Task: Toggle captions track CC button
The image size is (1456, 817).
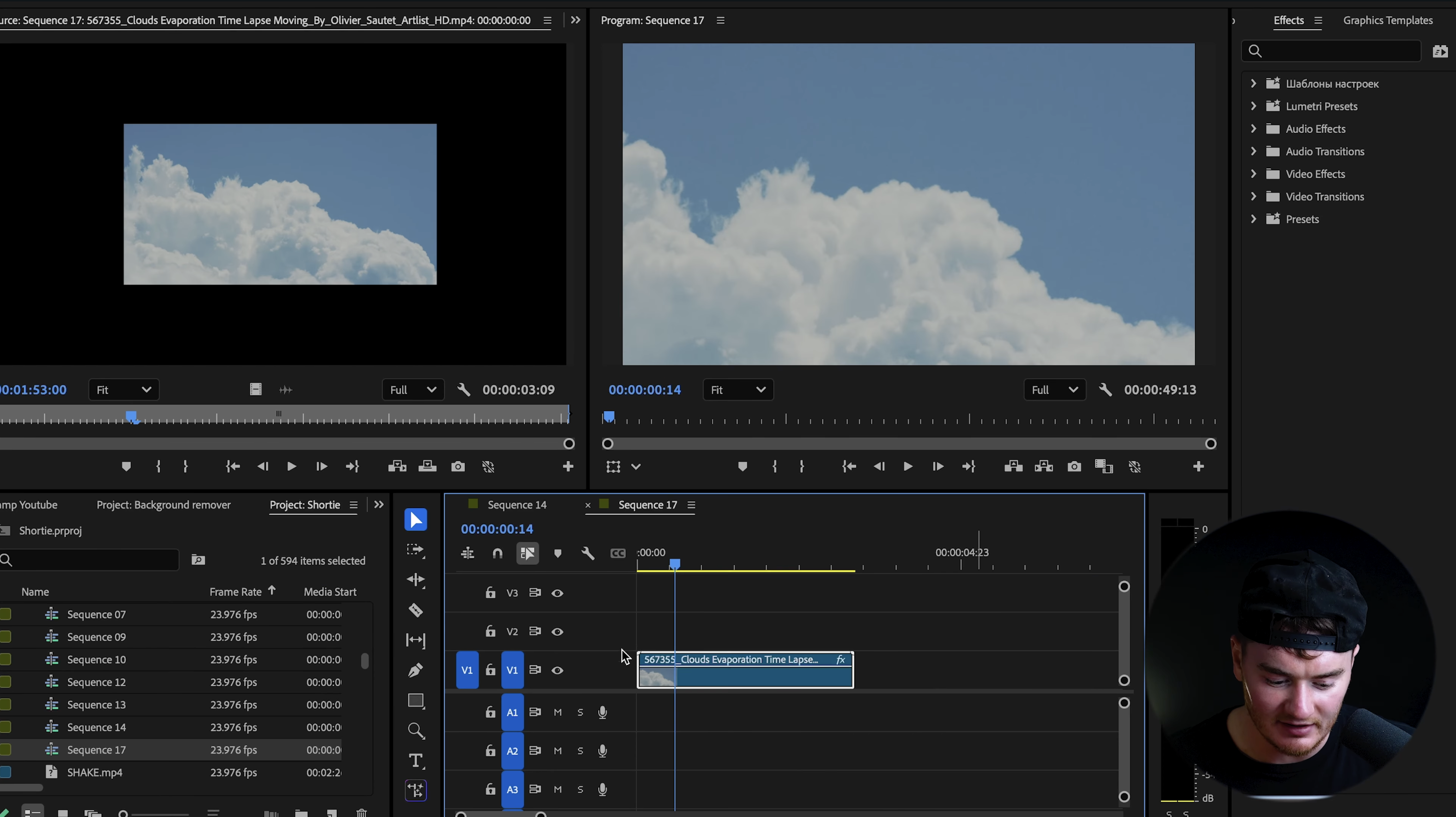Action: (x=618, y=553)
